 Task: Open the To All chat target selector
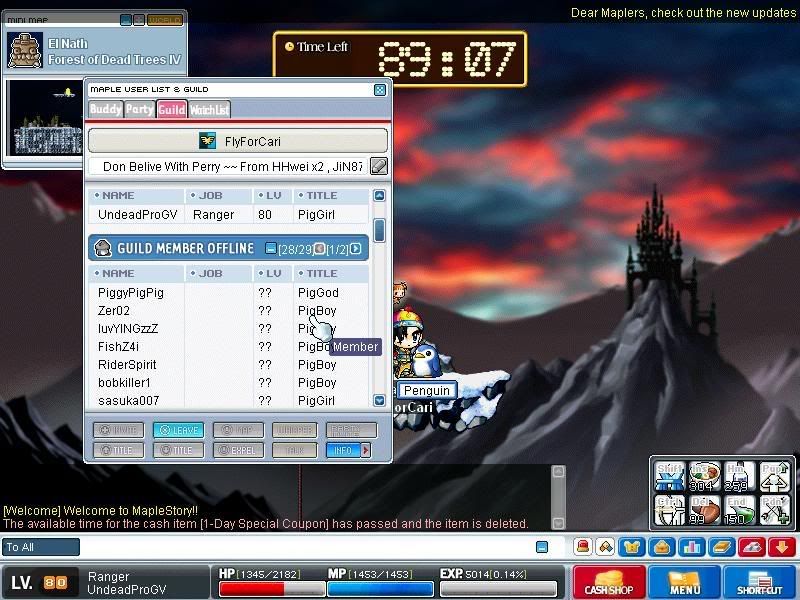[x=41, y=547]
